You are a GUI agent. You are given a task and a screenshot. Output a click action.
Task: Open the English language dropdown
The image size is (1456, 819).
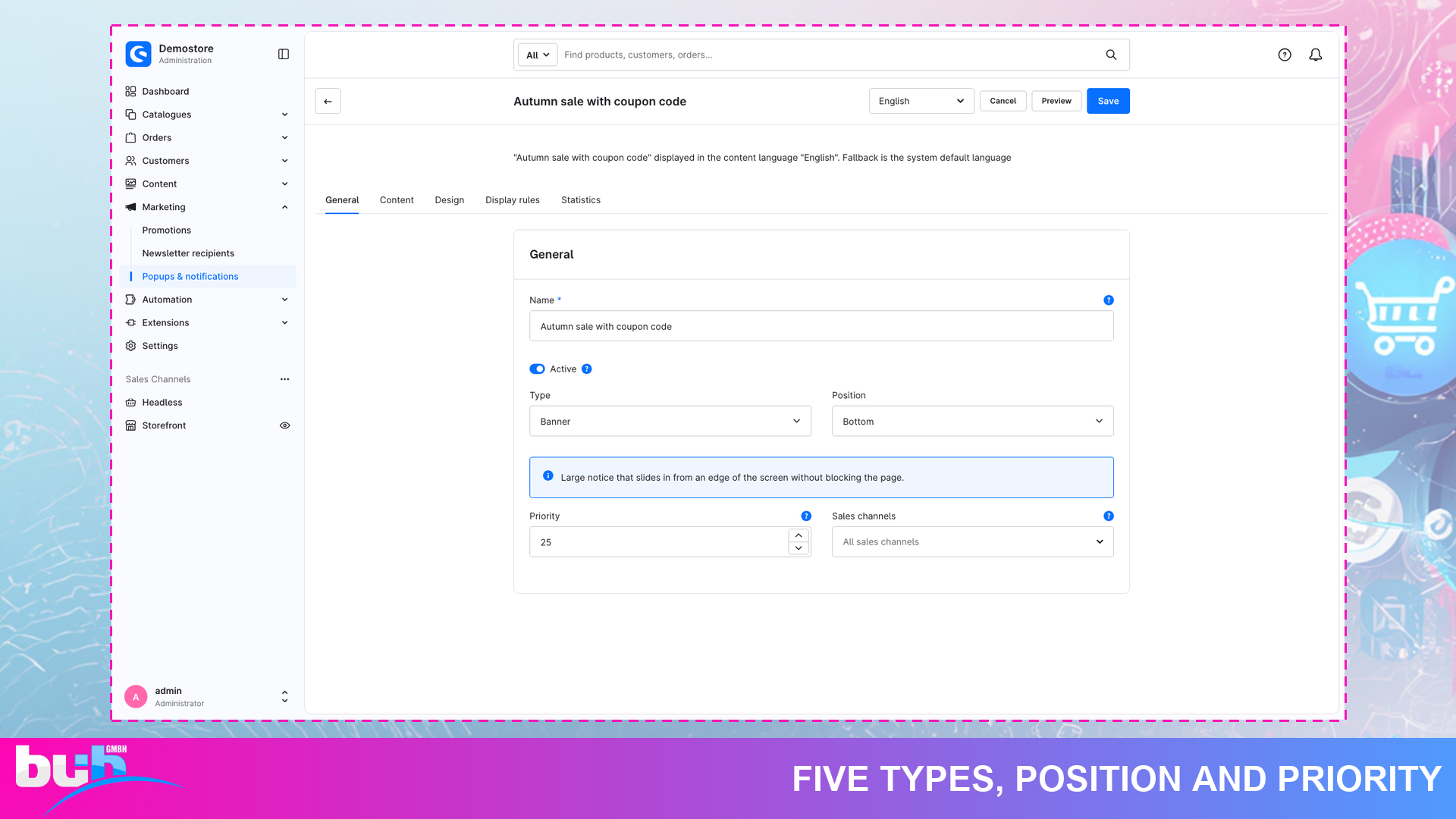(921, 101)
